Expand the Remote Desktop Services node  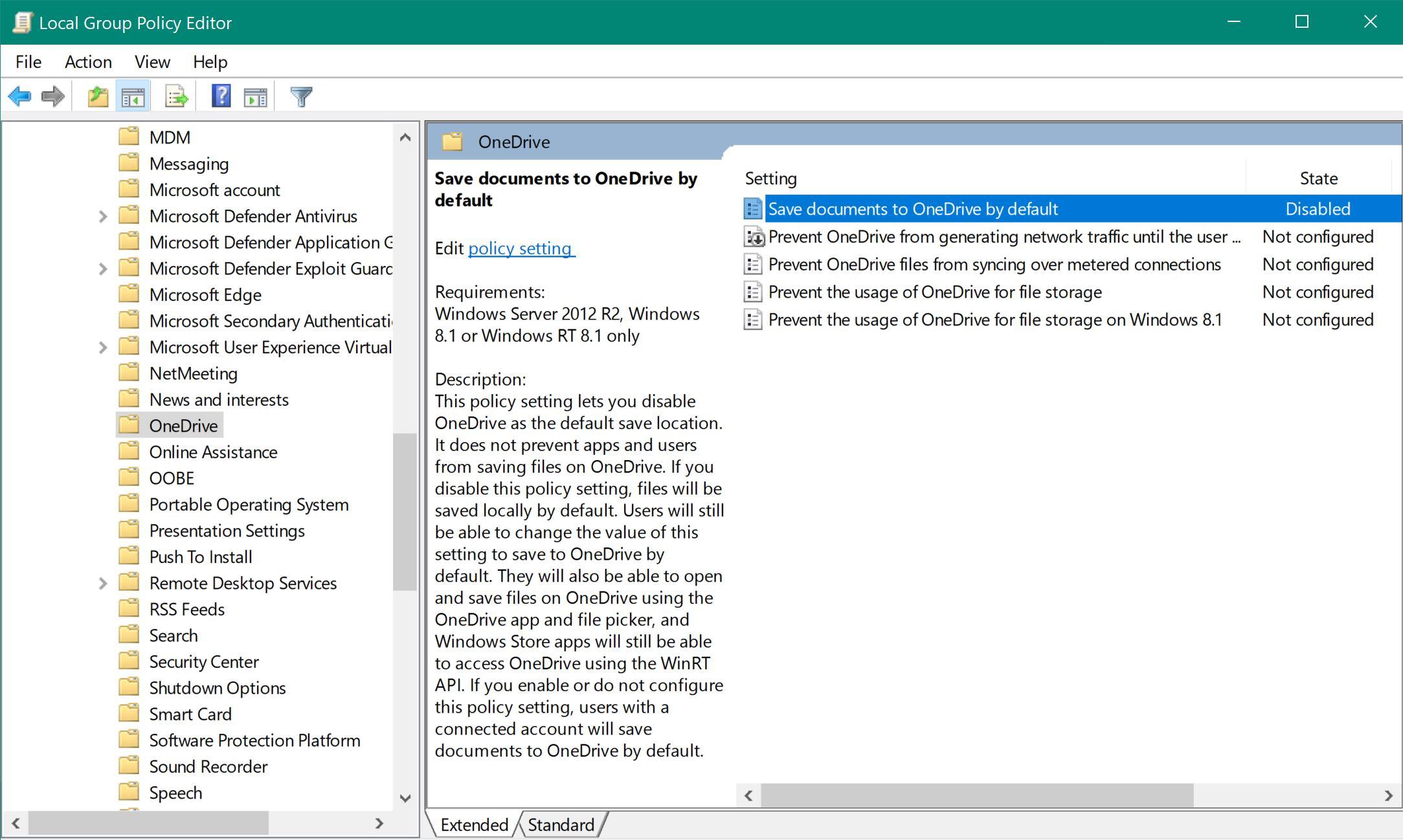click(x=102, y=583)
